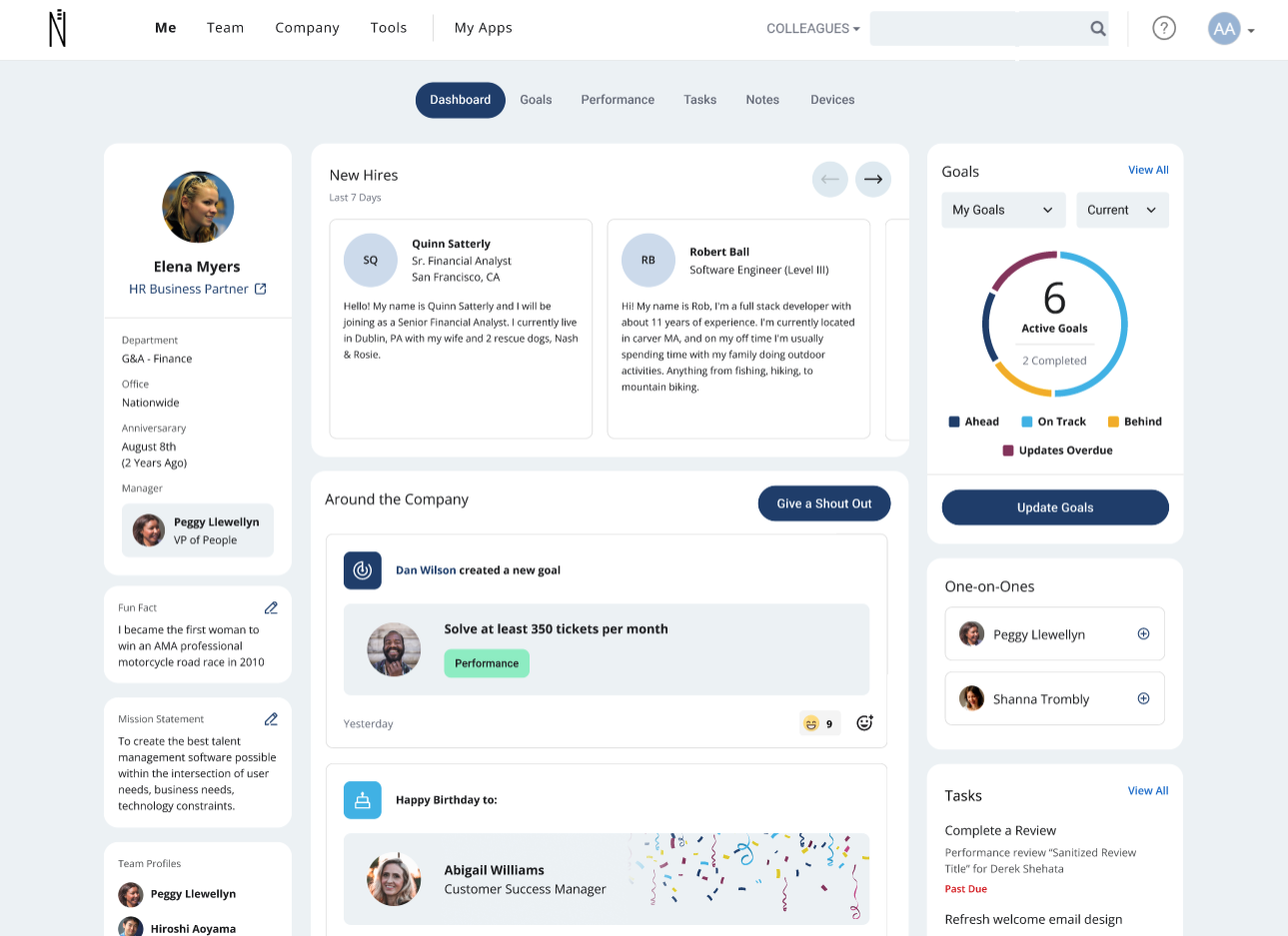Click the Performance tag on goal
Viewport: 1288px width, 936px height.
(x=487, y=663)
